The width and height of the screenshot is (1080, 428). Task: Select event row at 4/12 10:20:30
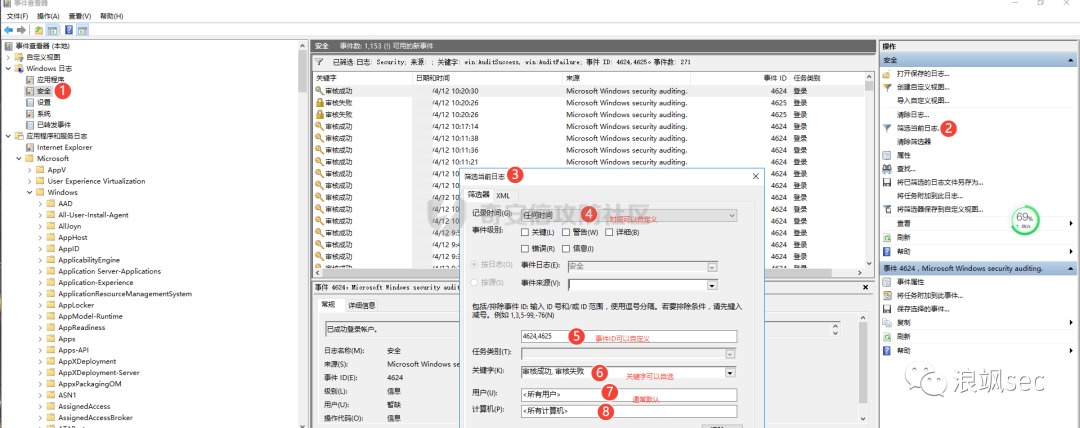(590, 91)
